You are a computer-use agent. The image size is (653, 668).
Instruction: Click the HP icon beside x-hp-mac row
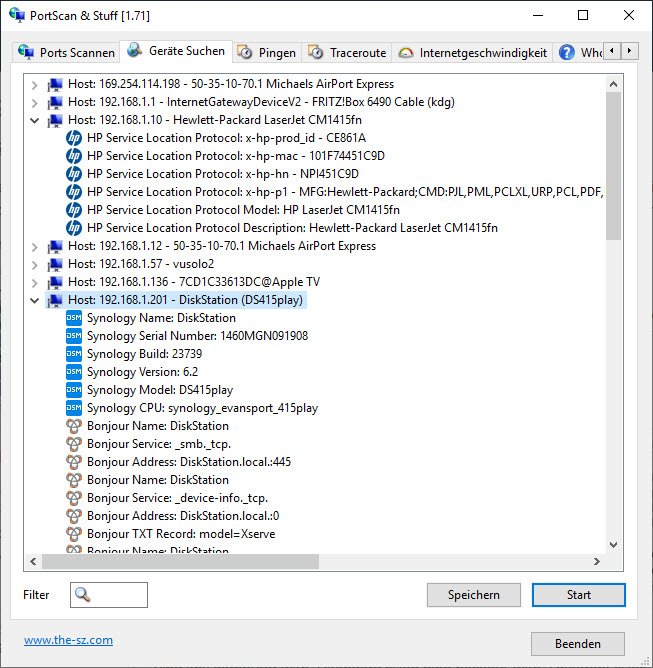click(x=74, y=156)
